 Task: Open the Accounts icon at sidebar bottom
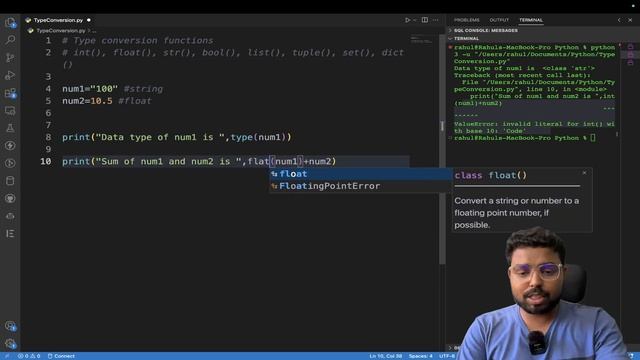[10, 326]
